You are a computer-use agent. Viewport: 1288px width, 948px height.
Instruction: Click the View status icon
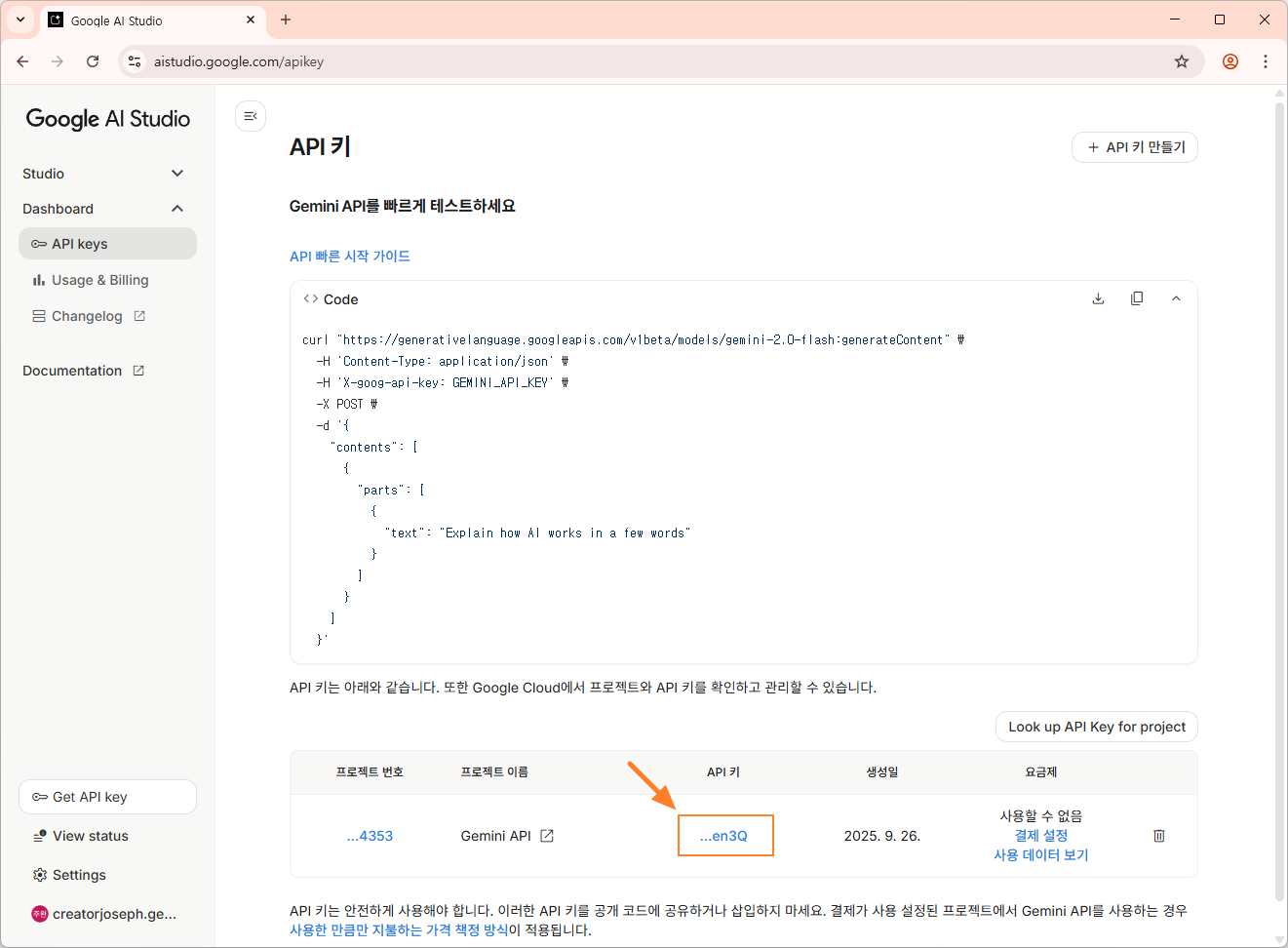40,836
